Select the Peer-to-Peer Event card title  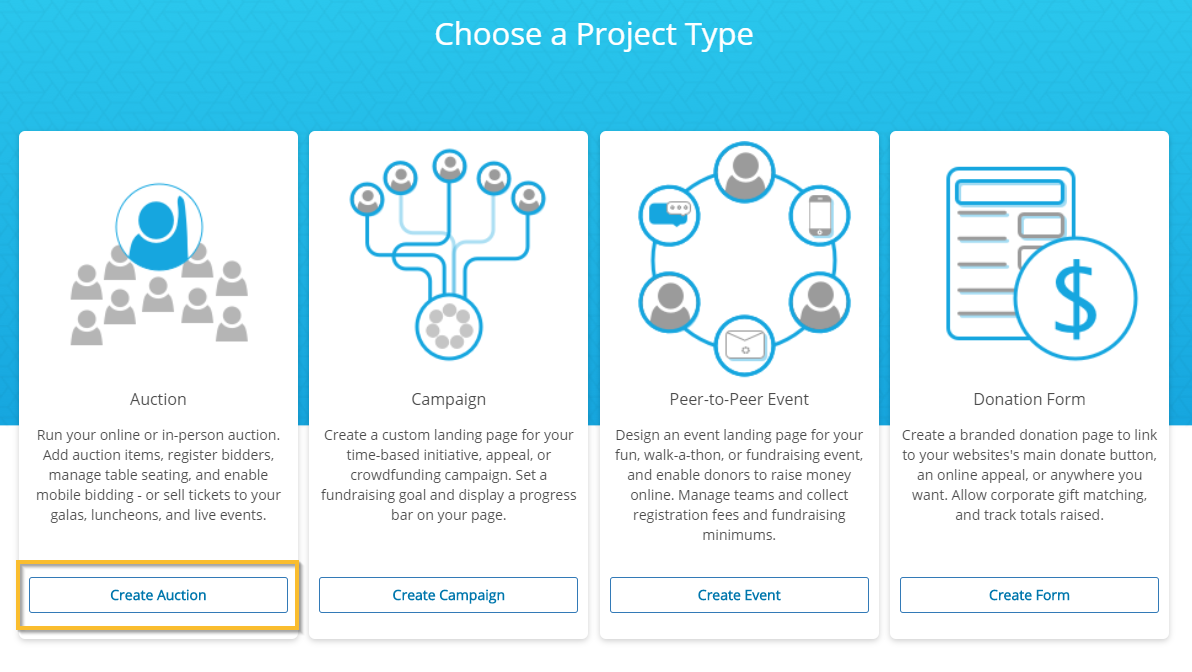tap(739, 399)
